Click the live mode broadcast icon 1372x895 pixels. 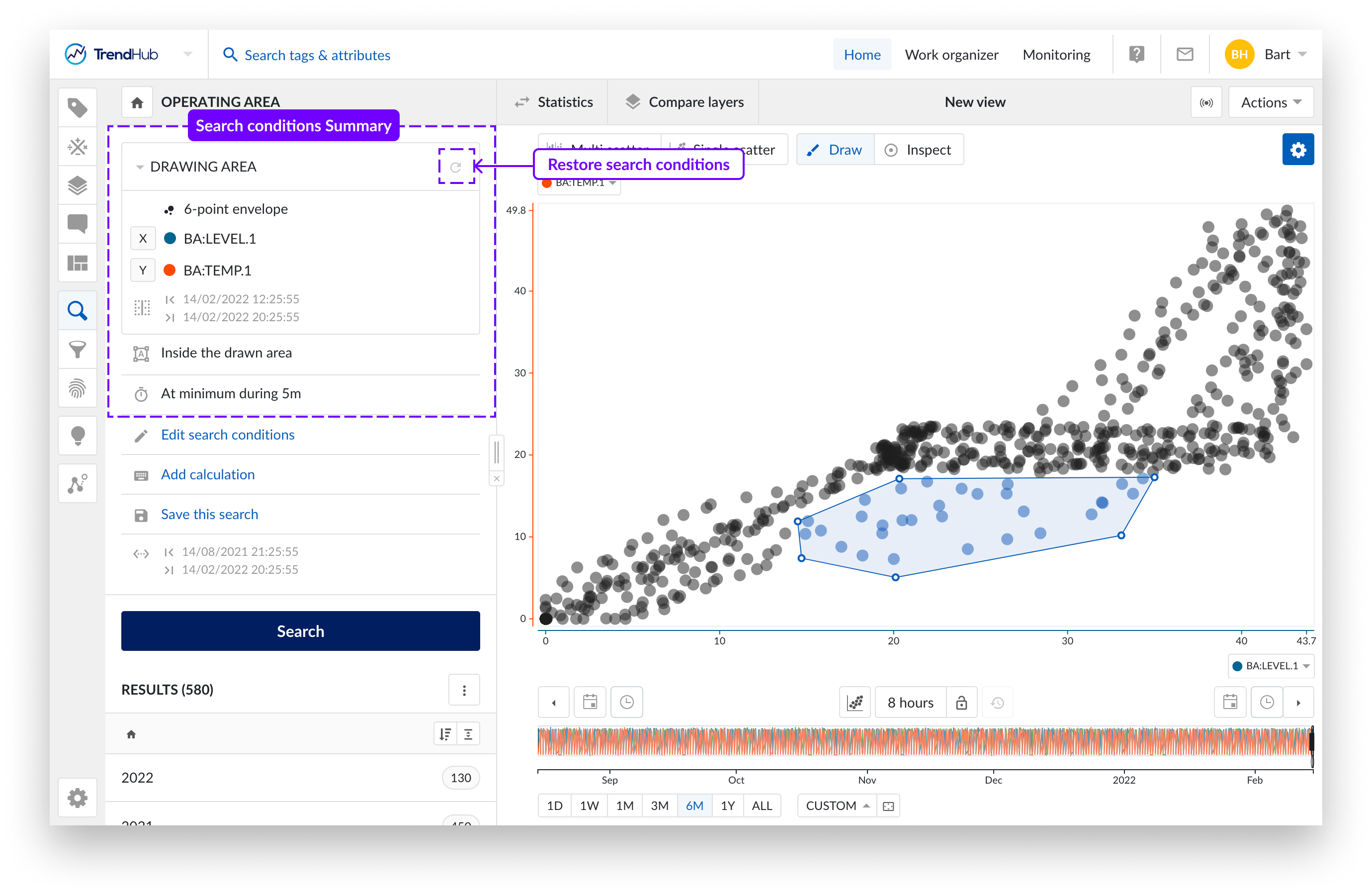(x=1206, y=102)
